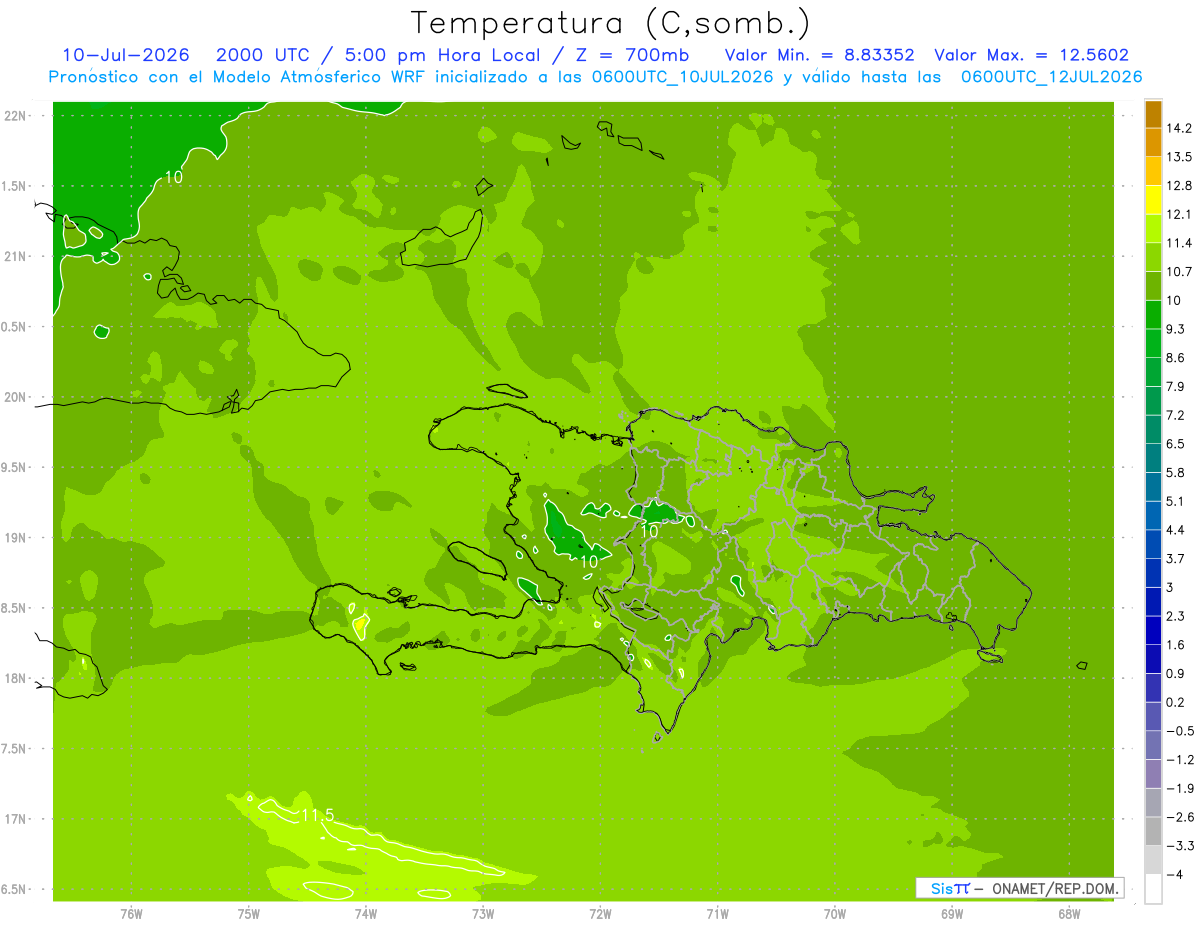Pick the yellow color band between 12.1 and 12.8
This screenshot has width=1200, height=927.
point(1153,200)
